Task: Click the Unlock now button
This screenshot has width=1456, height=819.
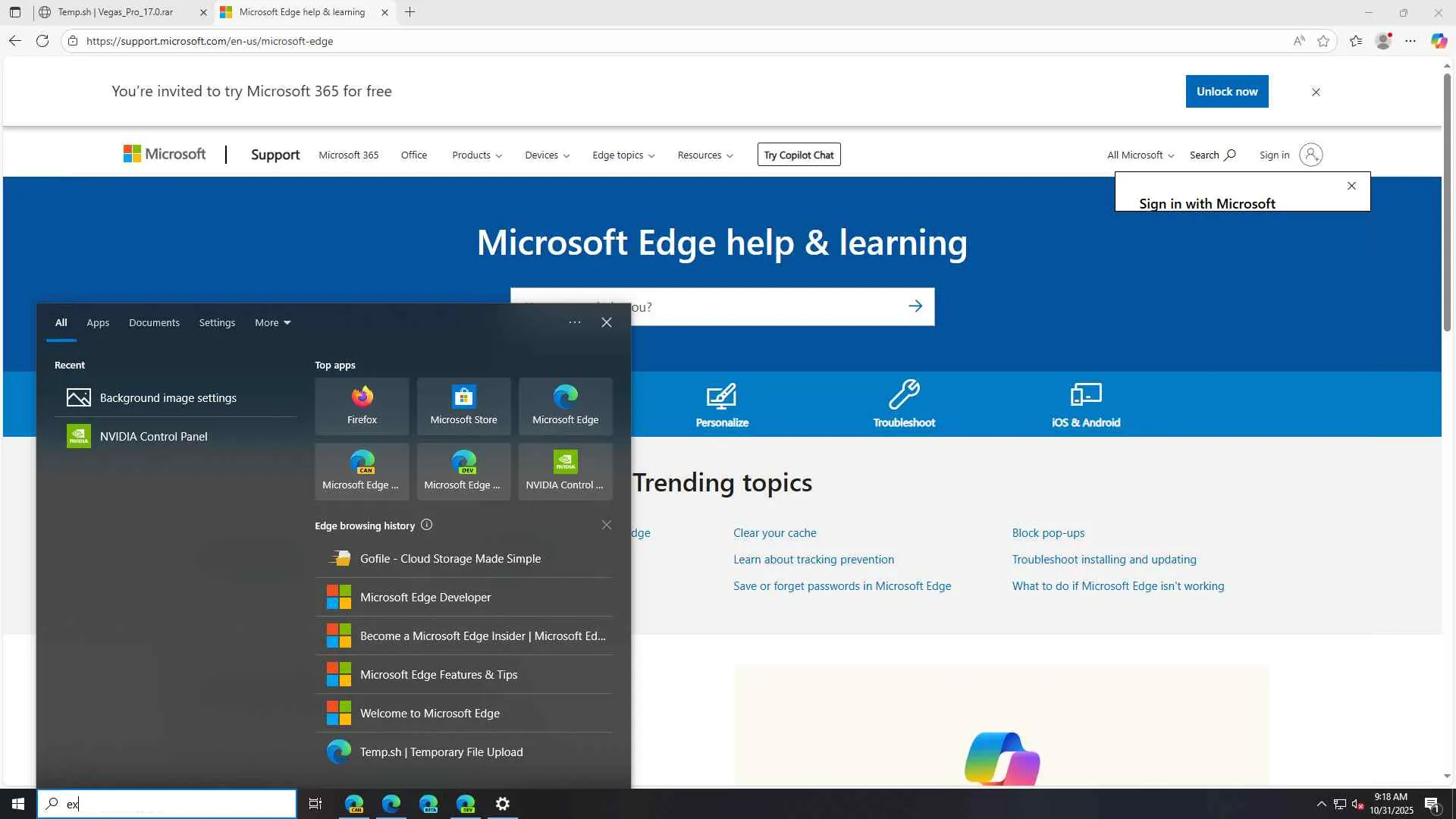Action: [x=1226, y=92]
